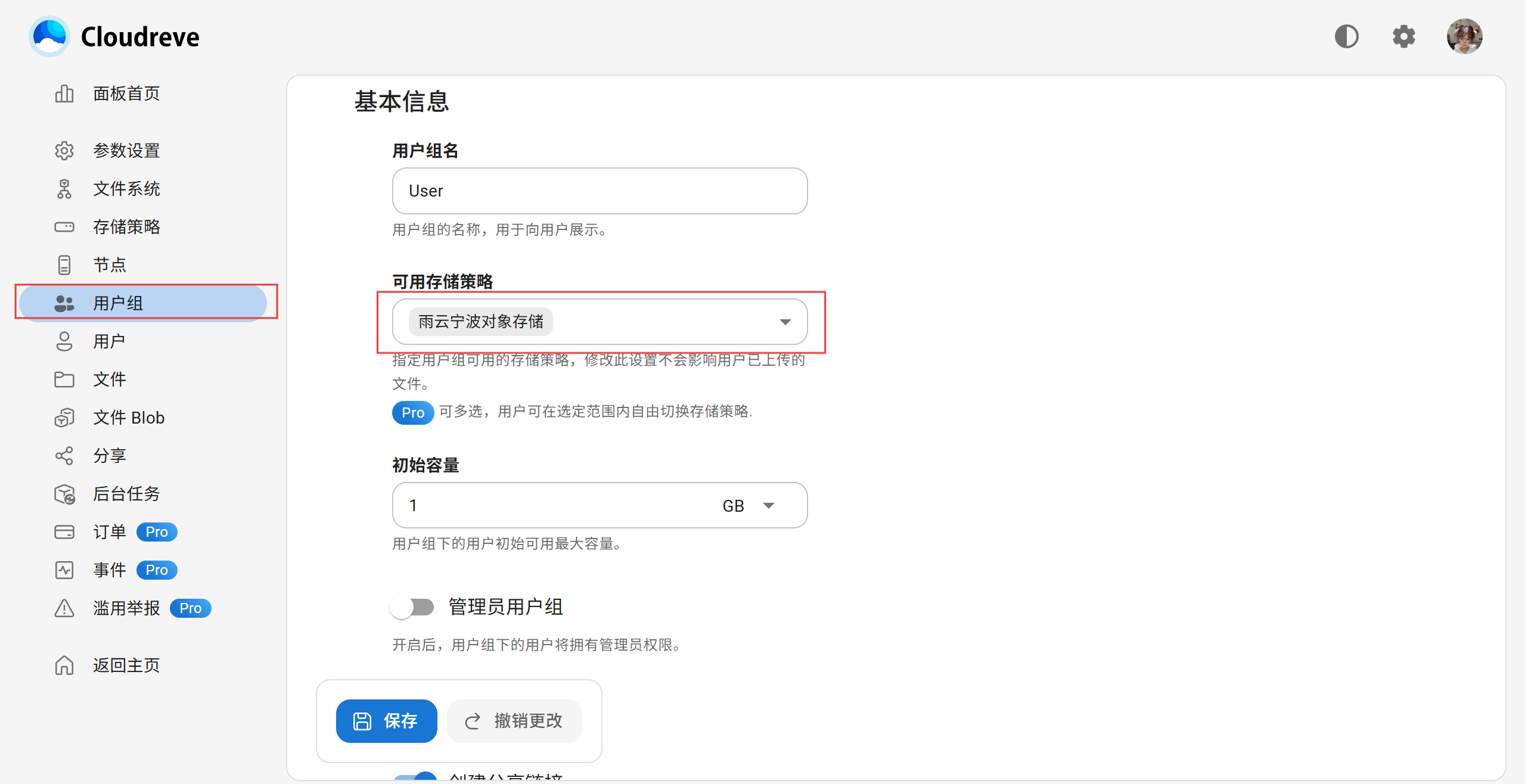Click the 保存 save button
The height and width of the screenshot is (784, 1525).
[x=386, y=721]
